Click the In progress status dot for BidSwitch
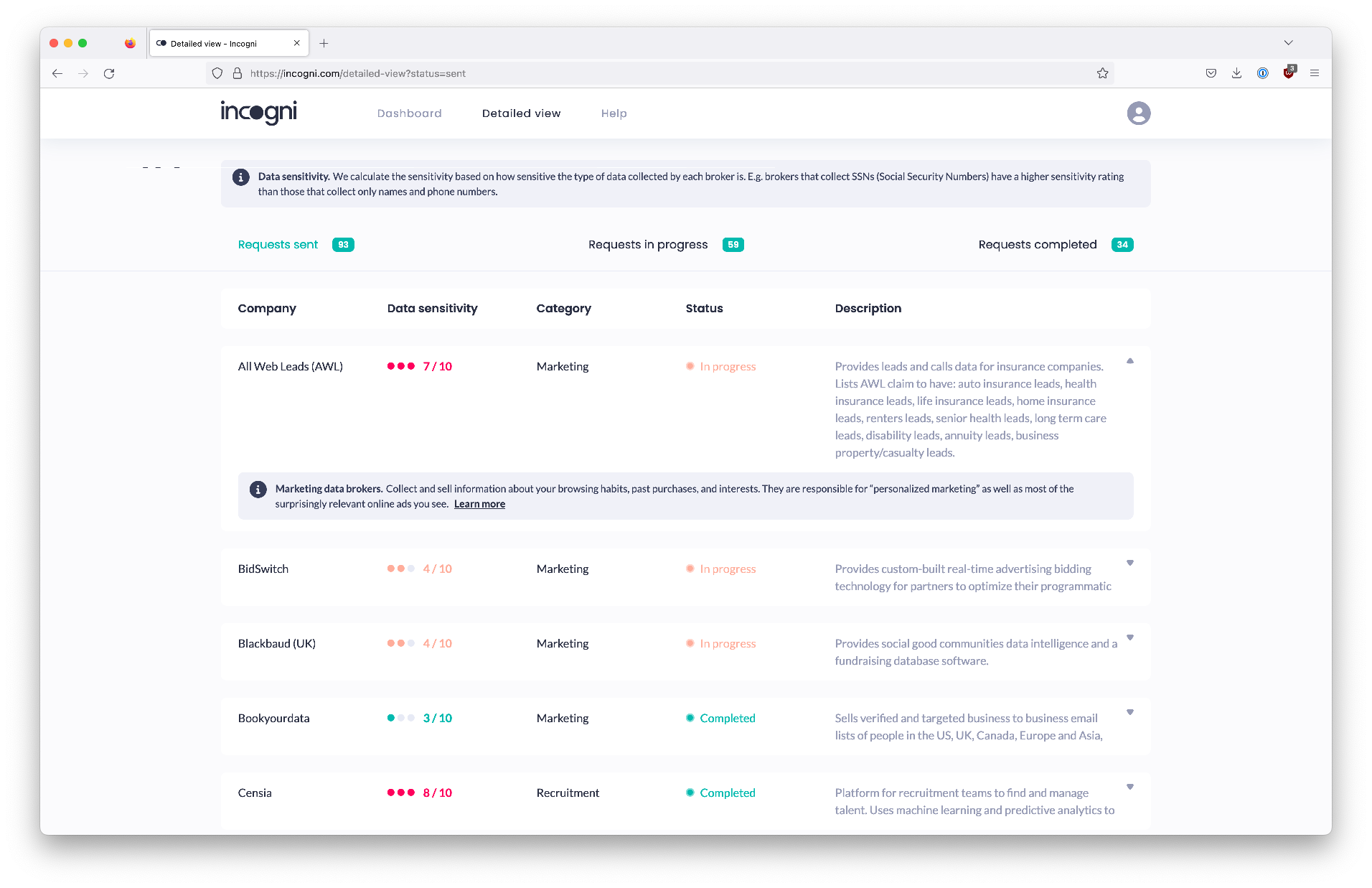The image size is (1372, 888). [x=690, y=569]
